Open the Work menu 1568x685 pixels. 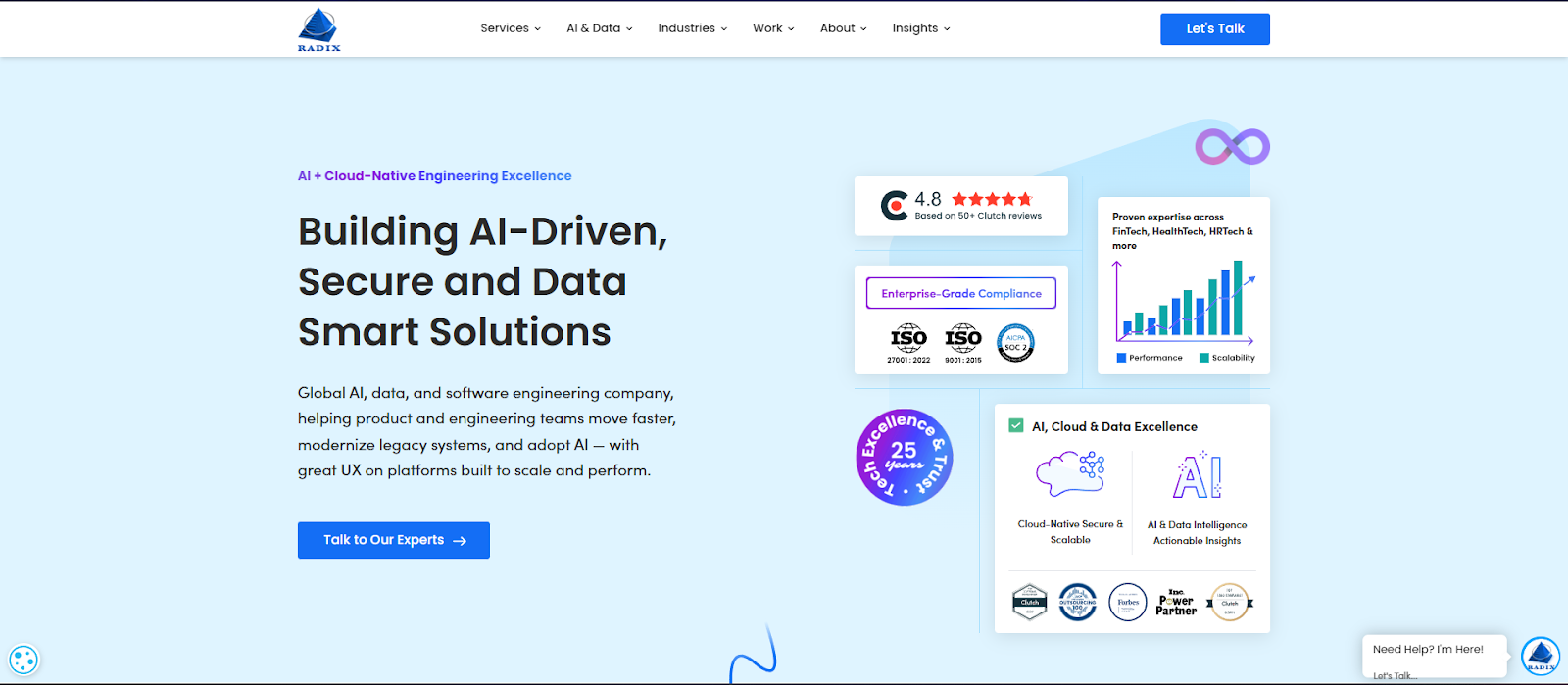pos(774,28)
